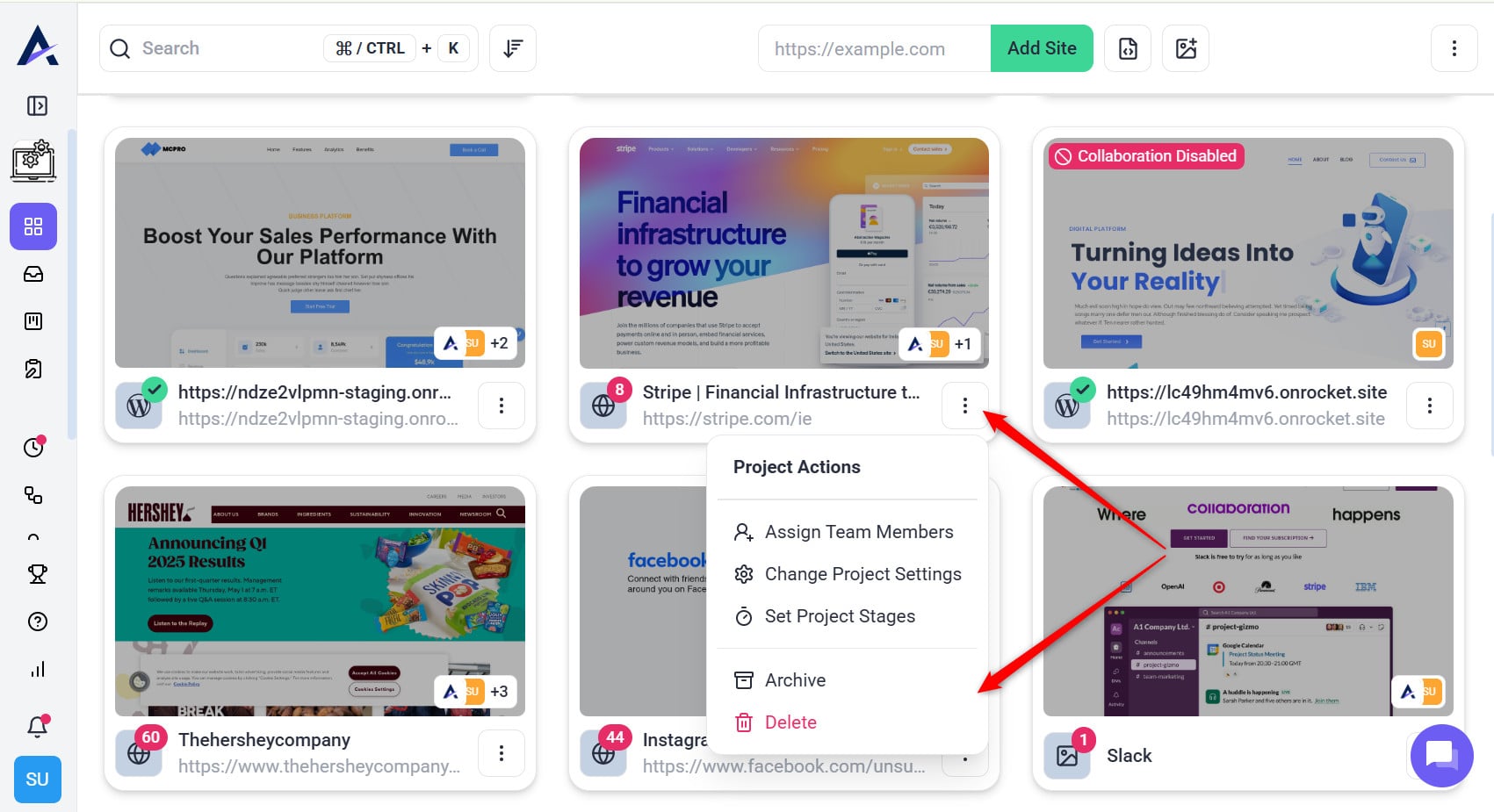Viewport: 1494px width, 812px height.
Task: Open the notifications bell icon
Action: coord(37,726)
